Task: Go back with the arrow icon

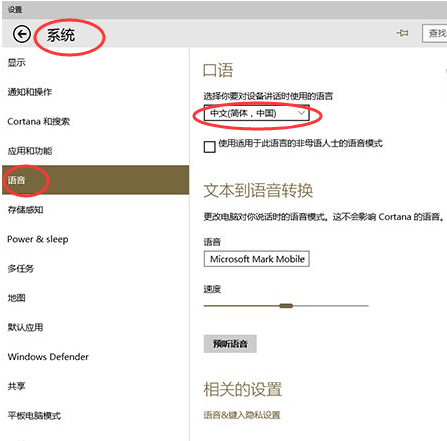Action: pyautogui.click(x=22, y=34)
